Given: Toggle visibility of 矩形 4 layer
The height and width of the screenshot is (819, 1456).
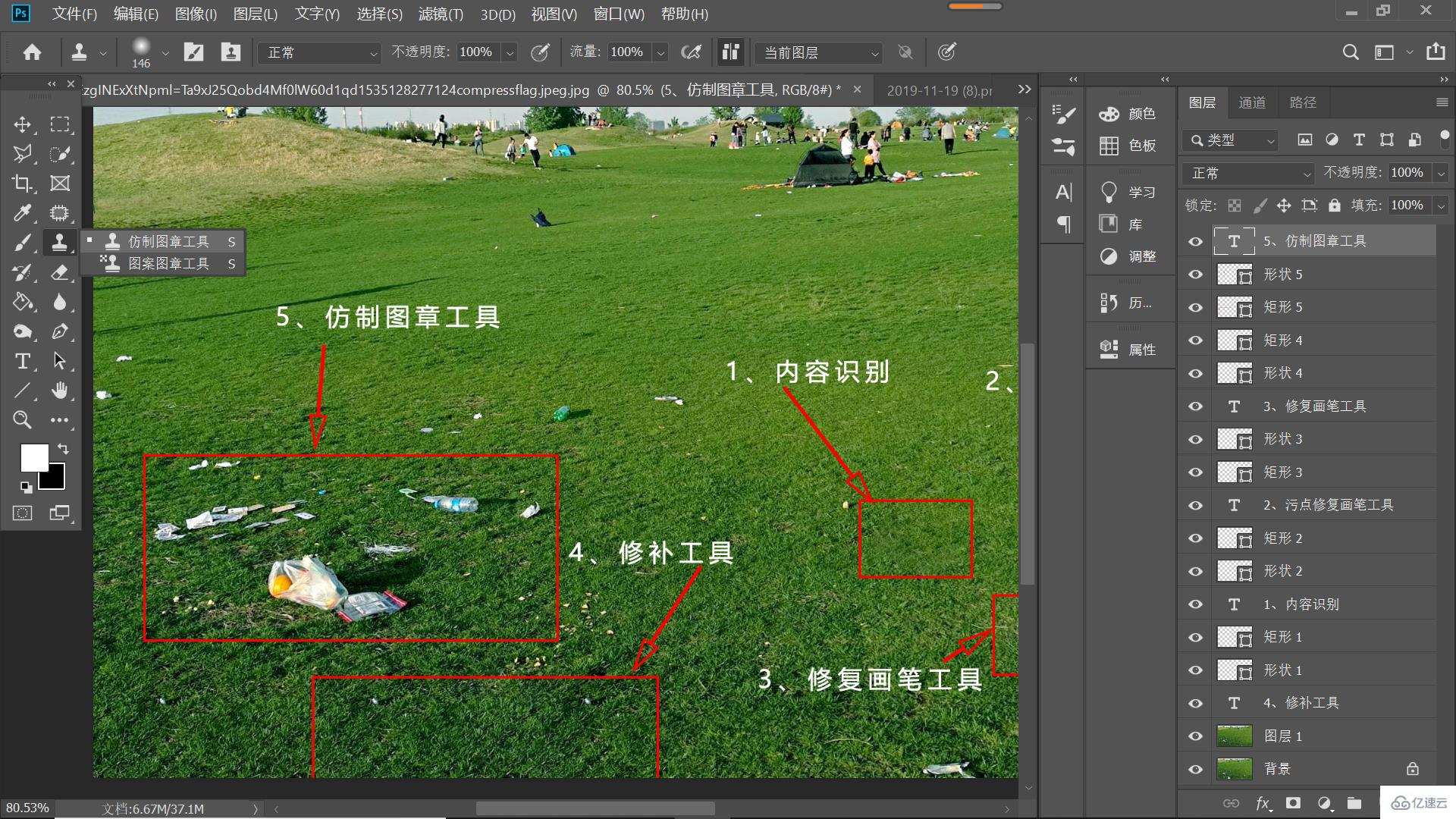Looking at the screenshot, I should [x=1196, y=340].
